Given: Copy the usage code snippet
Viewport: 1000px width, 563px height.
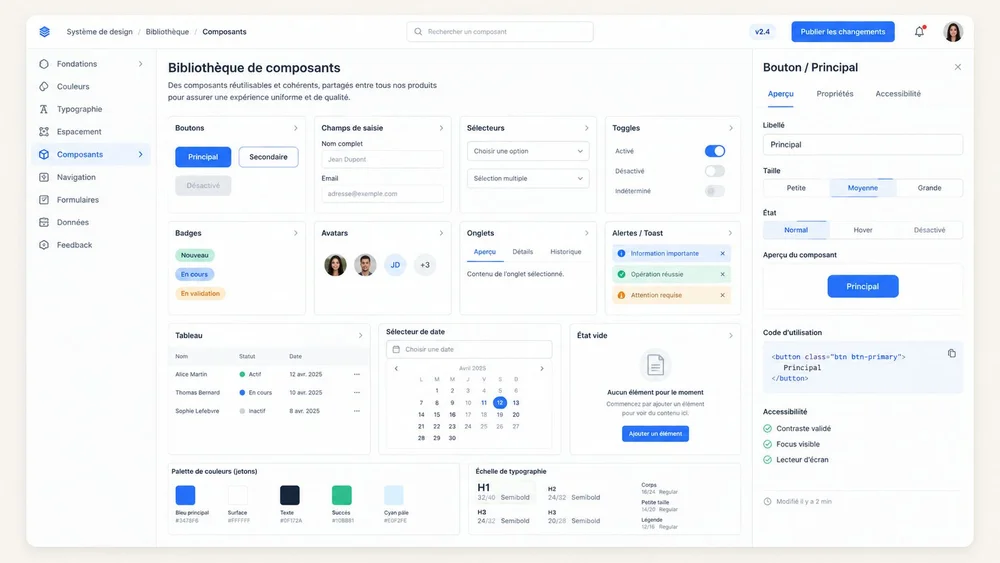Looking at the screenshot, I should pos(952,353).
